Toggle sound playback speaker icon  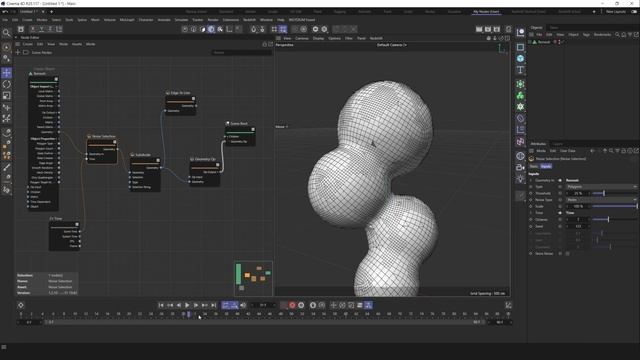(x=243, y=305)
